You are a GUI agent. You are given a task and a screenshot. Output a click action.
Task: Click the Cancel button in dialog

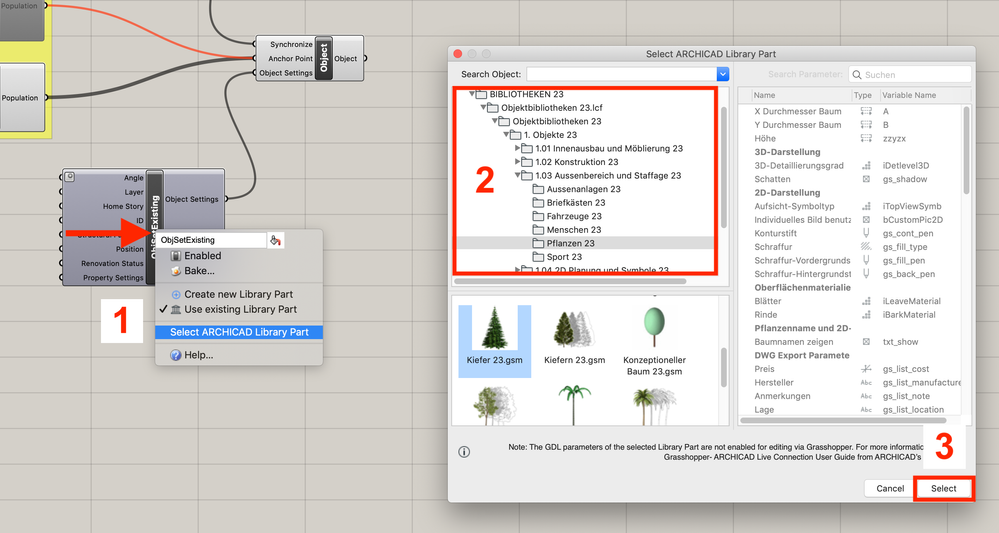pos(889,488)
